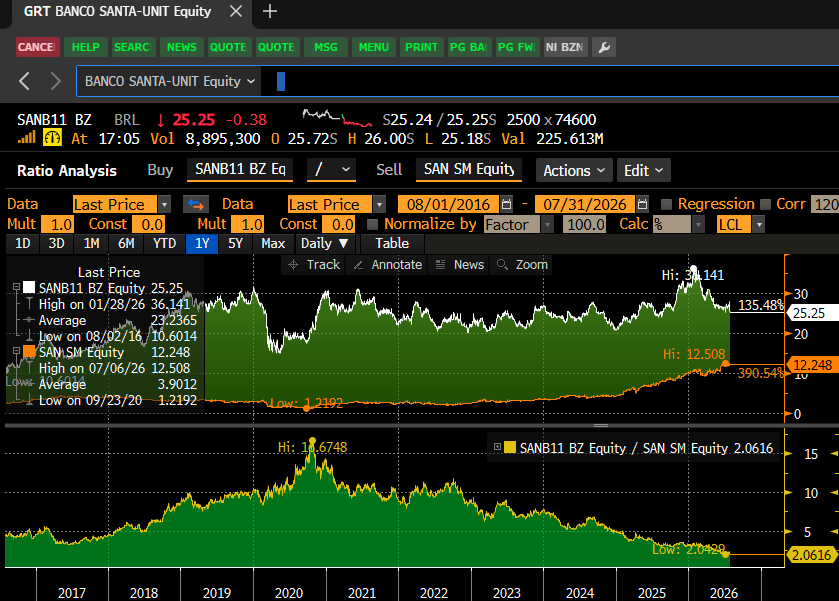Go forward with the right arrow
Image resolution: width=839 pixels, height=601 pixels.
click(x=55, y=81)
